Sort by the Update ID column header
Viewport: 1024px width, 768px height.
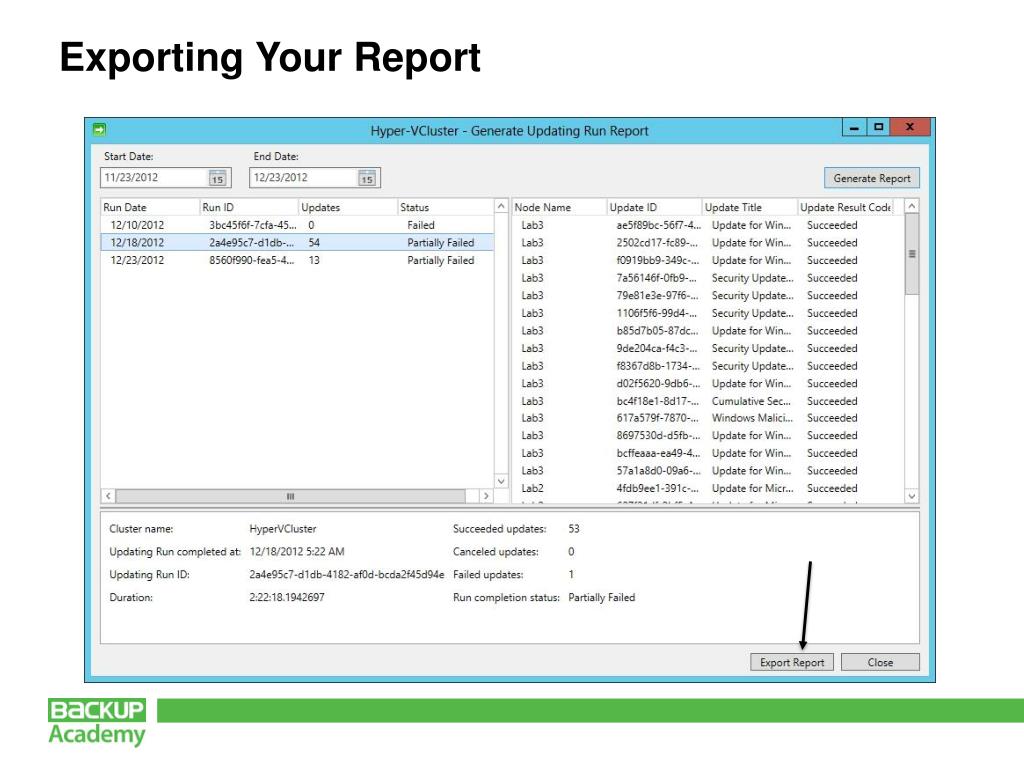pos(654,207)
